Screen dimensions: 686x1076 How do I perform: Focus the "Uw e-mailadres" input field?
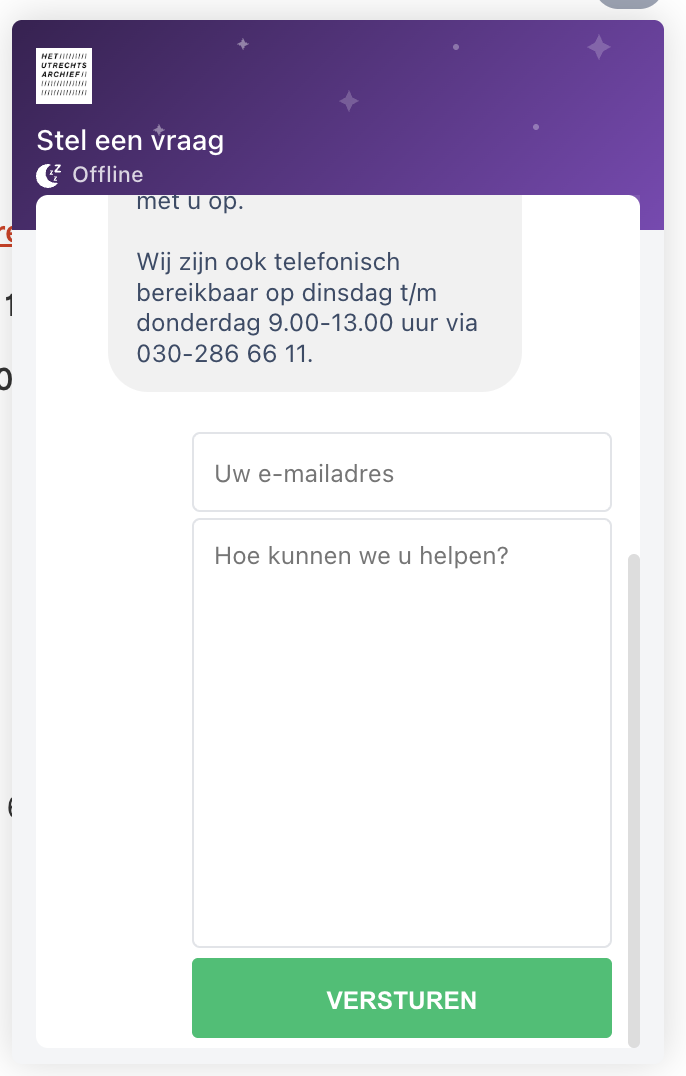pyautogui.click(x=401, y=473)
